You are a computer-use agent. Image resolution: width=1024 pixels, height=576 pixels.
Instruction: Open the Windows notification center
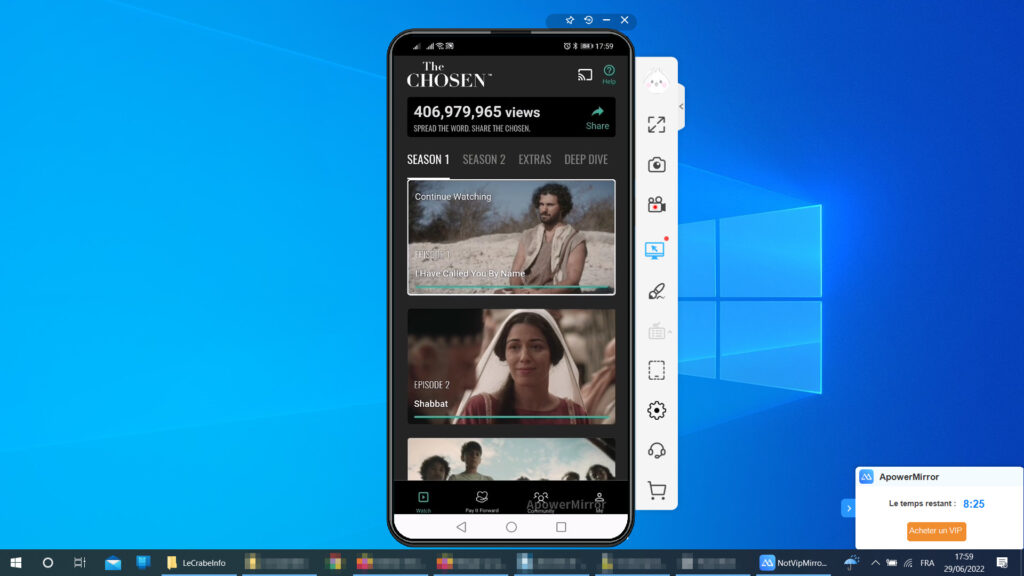pos(1002,562)
